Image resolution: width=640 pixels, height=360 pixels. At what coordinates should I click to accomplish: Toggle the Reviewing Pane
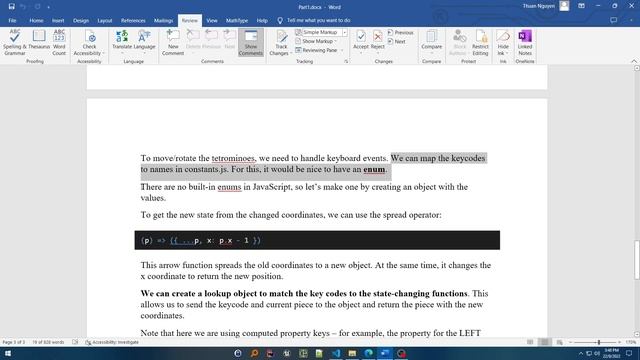click(317, 50)
